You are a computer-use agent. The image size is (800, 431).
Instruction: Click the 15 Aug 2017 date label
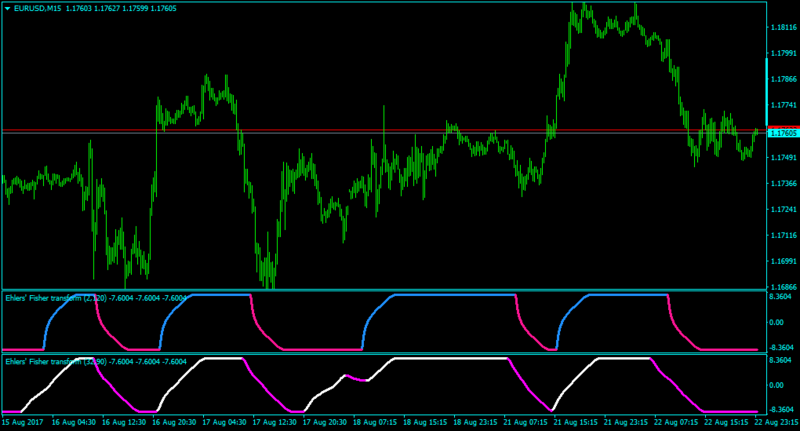point(22,422)
